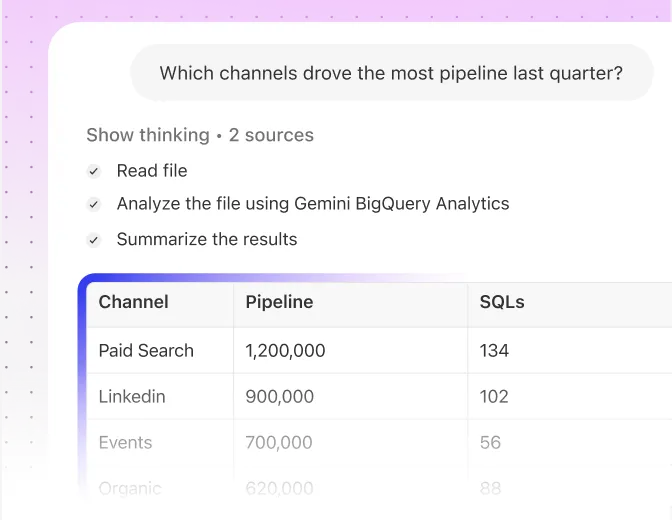
Task: Select the Events channel row
Action: [x=125, y=443]
